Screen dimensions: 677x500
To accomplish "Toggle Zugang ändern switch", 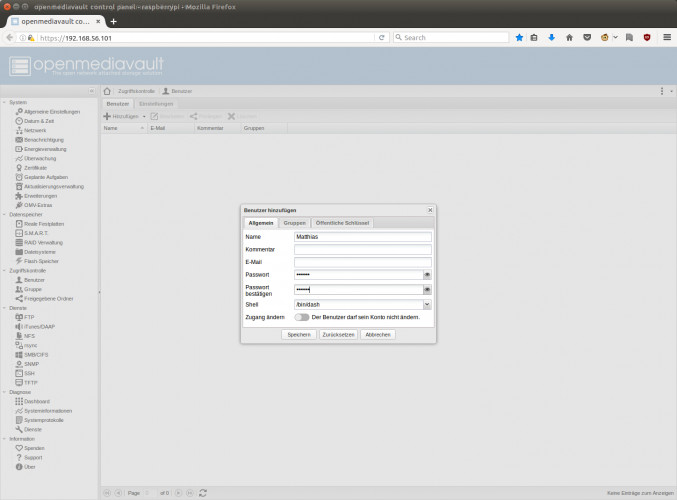I will 302,317.
